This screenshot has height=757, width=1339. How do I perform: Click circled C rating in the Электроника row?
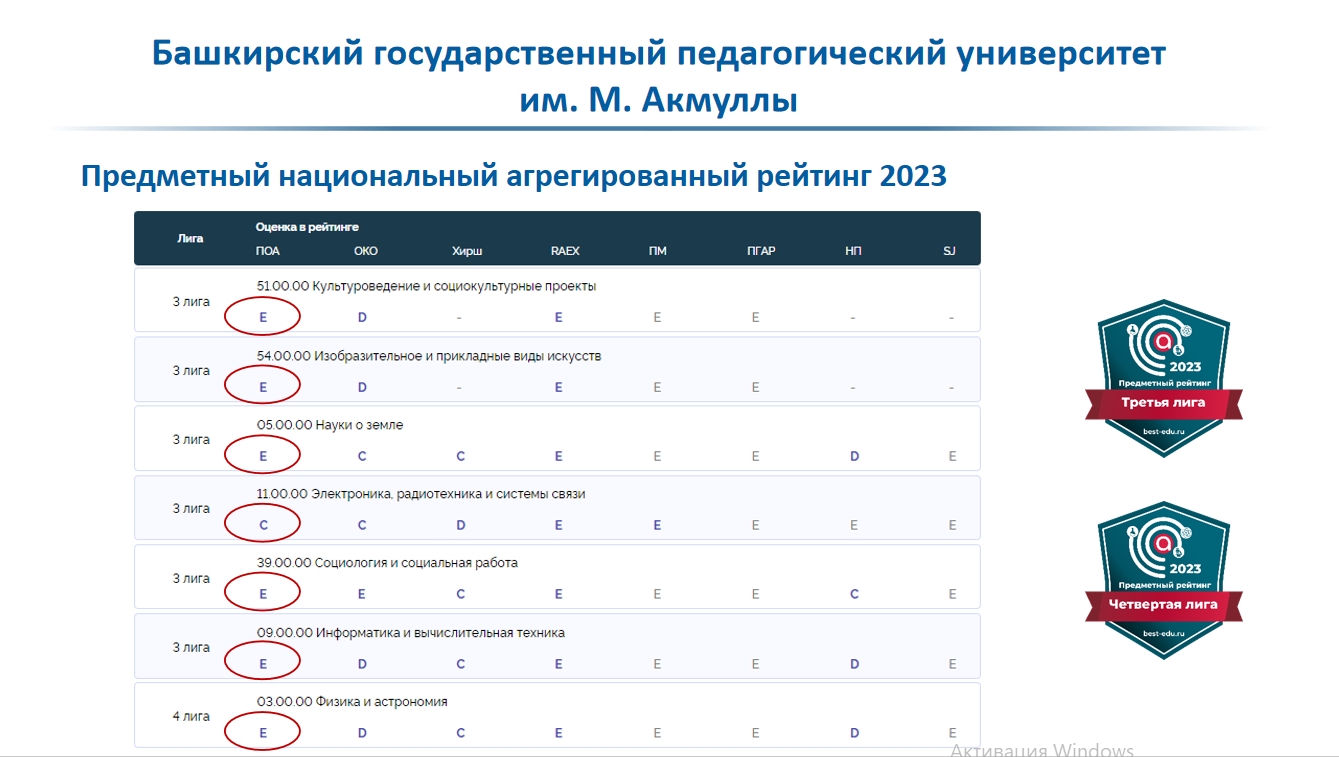coord(263,525)
